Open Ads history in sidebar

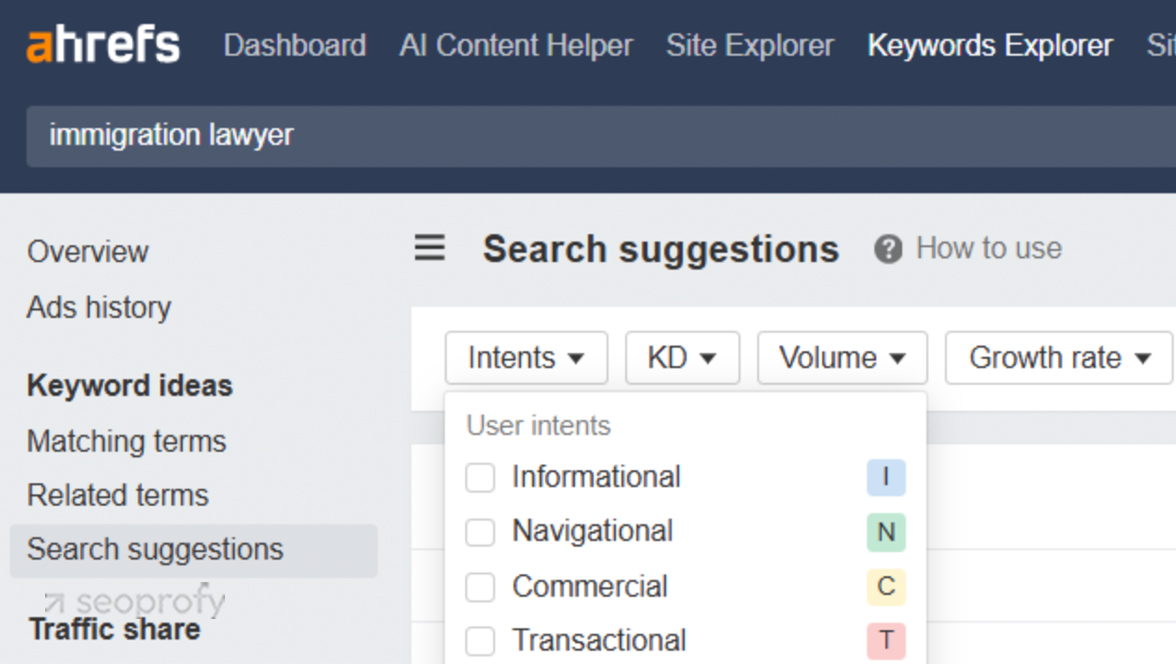(x=99, y=308)
